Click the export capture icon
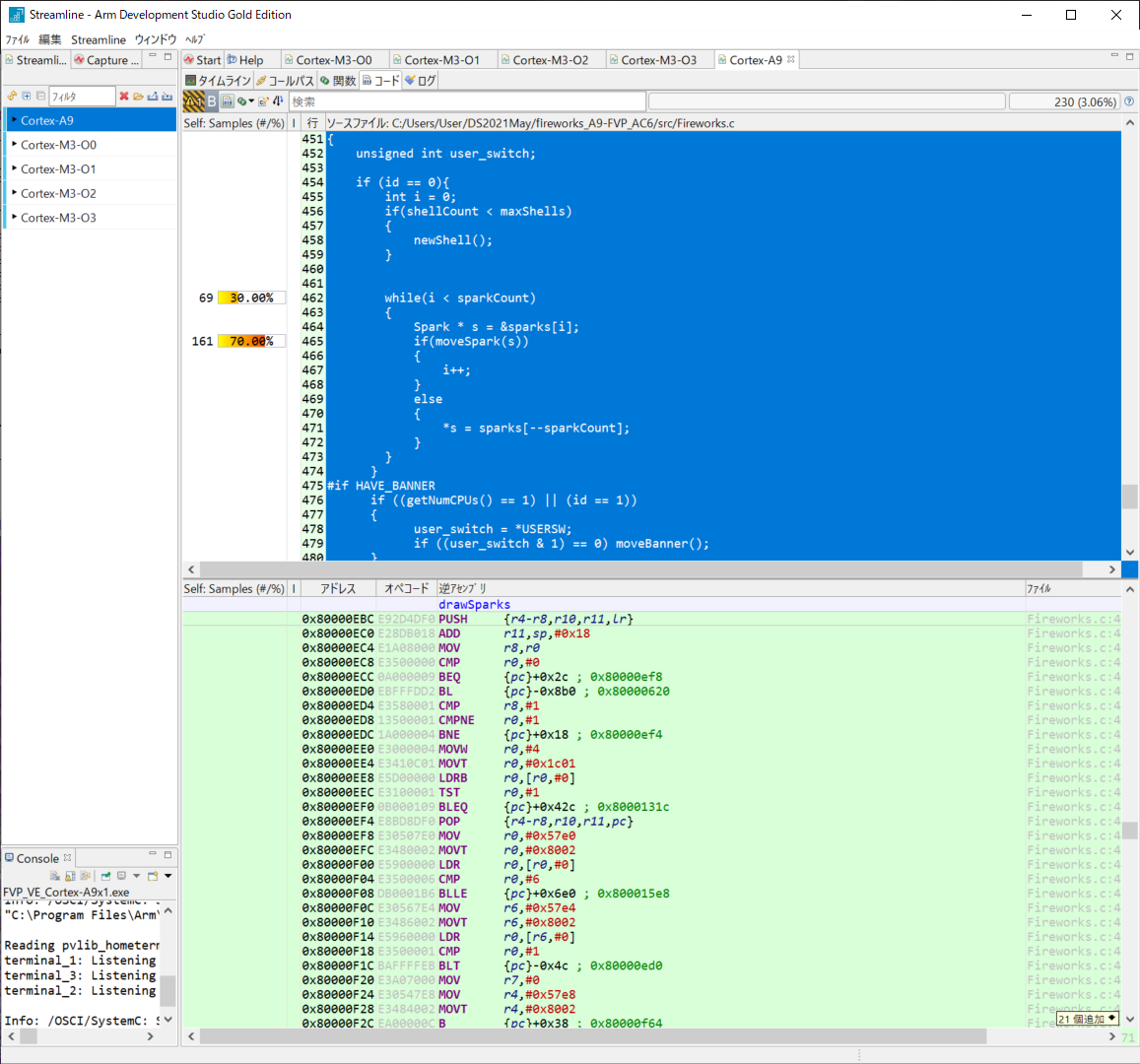This screenshot has width=1140, height=1064. point(153,96)
